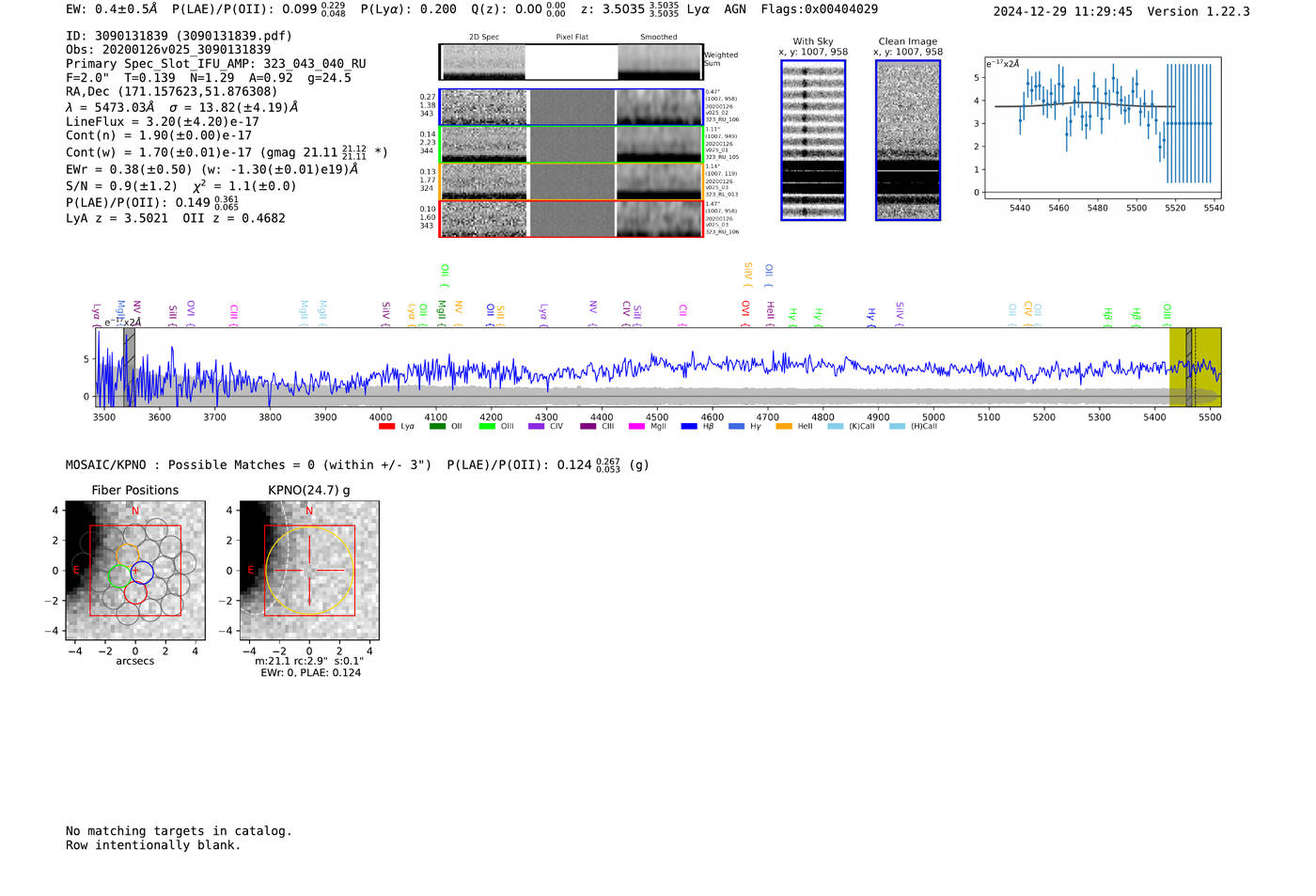Click the arcsecs axis label

tap(135, 661)
